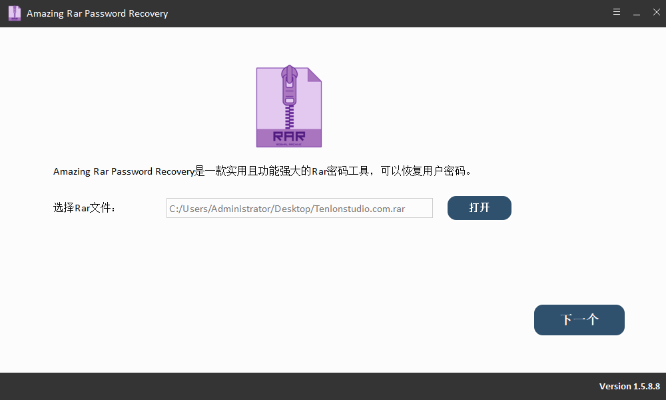Click the 下一个 button to proceed
The height and width of the screenshot is (400, 666).
click(579, 320)
